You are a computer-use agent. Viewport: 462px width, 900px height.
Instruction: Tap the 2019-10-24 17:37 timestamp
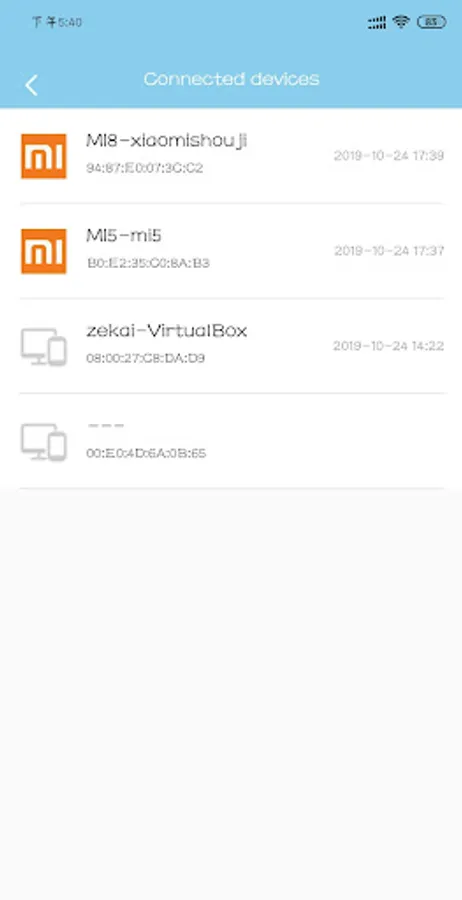coord(389,251)
